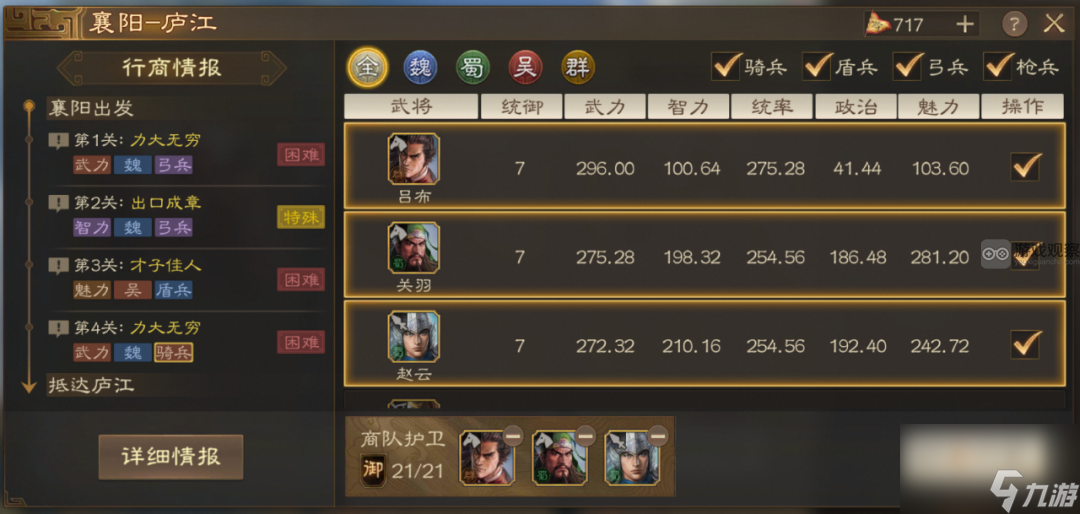The height and width of the screenshot is (514, 1080).
Task: Sort generals by 魅力 column header
Action: click(939, 107)
